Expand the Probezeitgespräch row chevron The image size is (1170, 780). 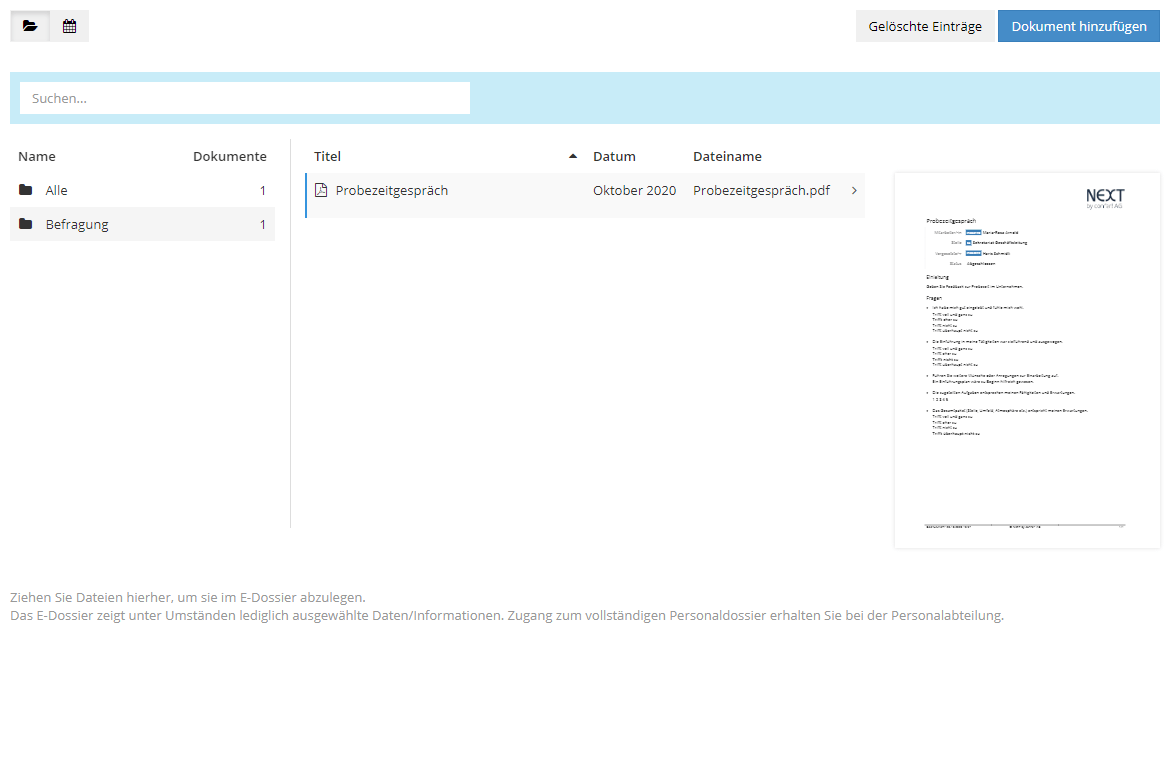(853, 190)
